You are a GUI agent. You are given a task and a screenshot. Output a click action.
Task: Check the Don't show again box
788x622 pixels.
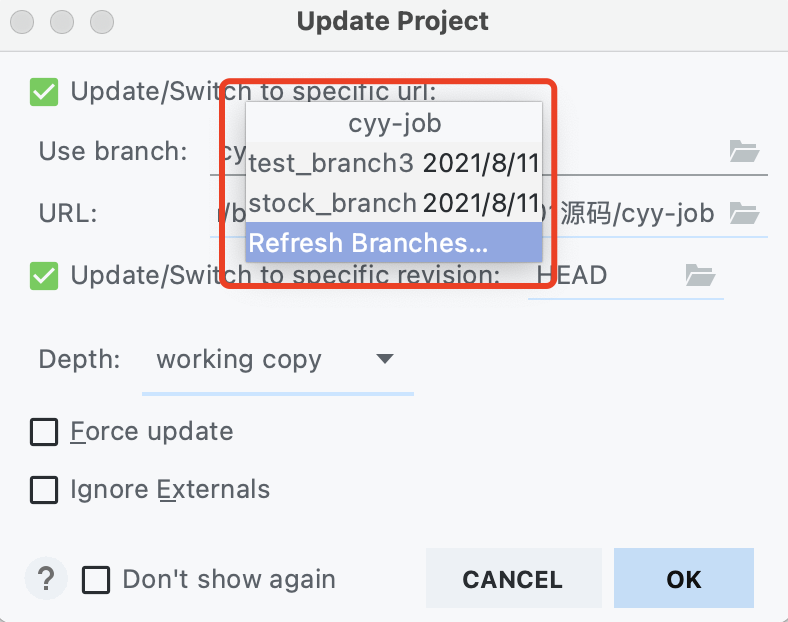pos(96,580)
